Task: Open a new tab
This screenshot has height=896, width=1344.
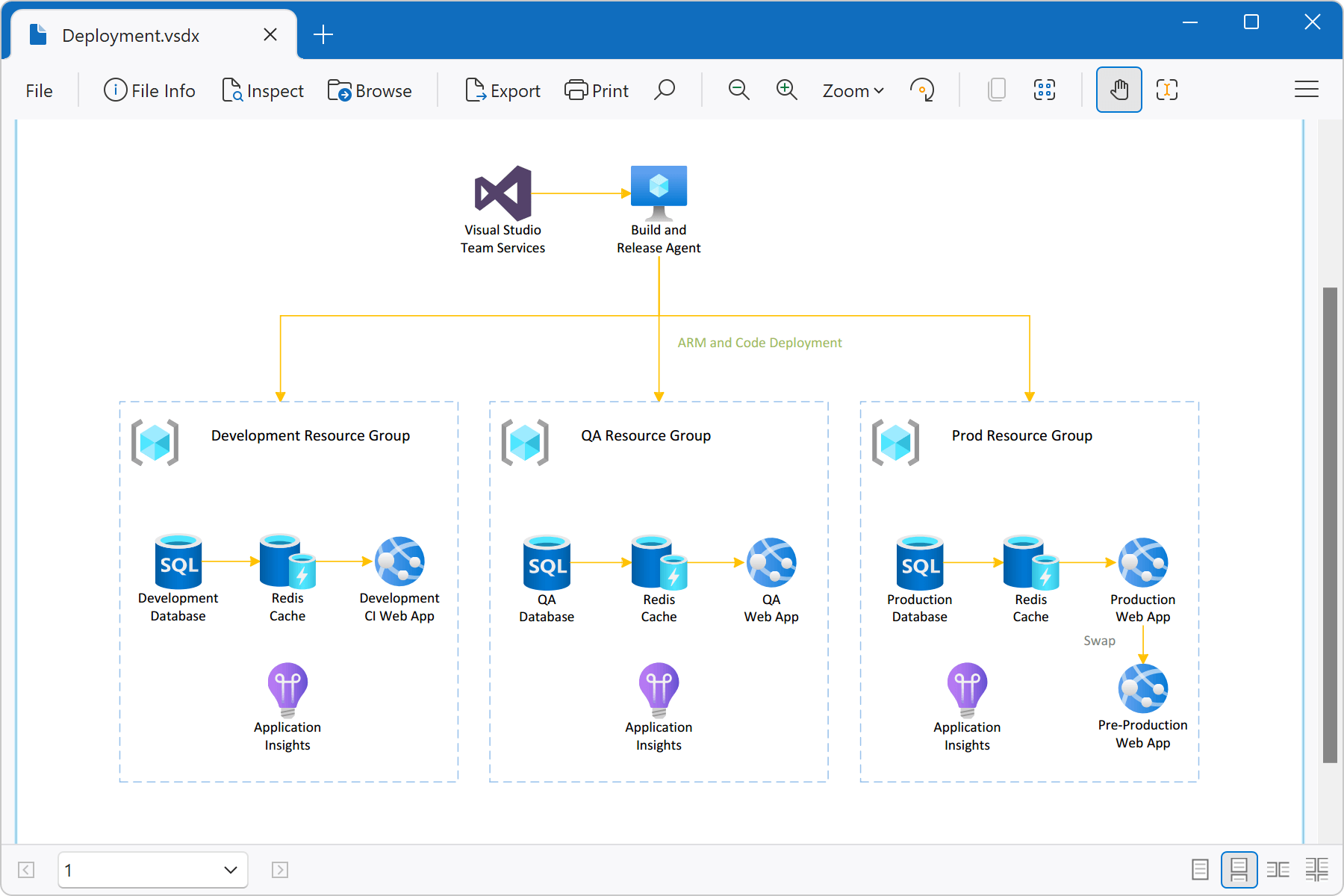Action: (323, 34)
